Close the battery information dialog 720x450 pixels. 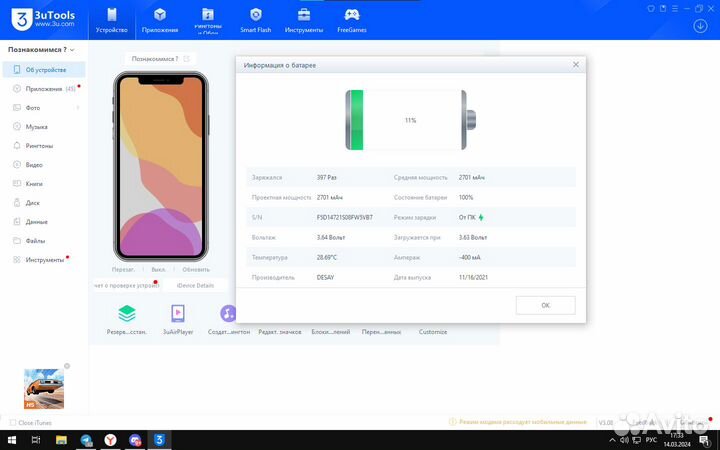[x=576, y=65]
